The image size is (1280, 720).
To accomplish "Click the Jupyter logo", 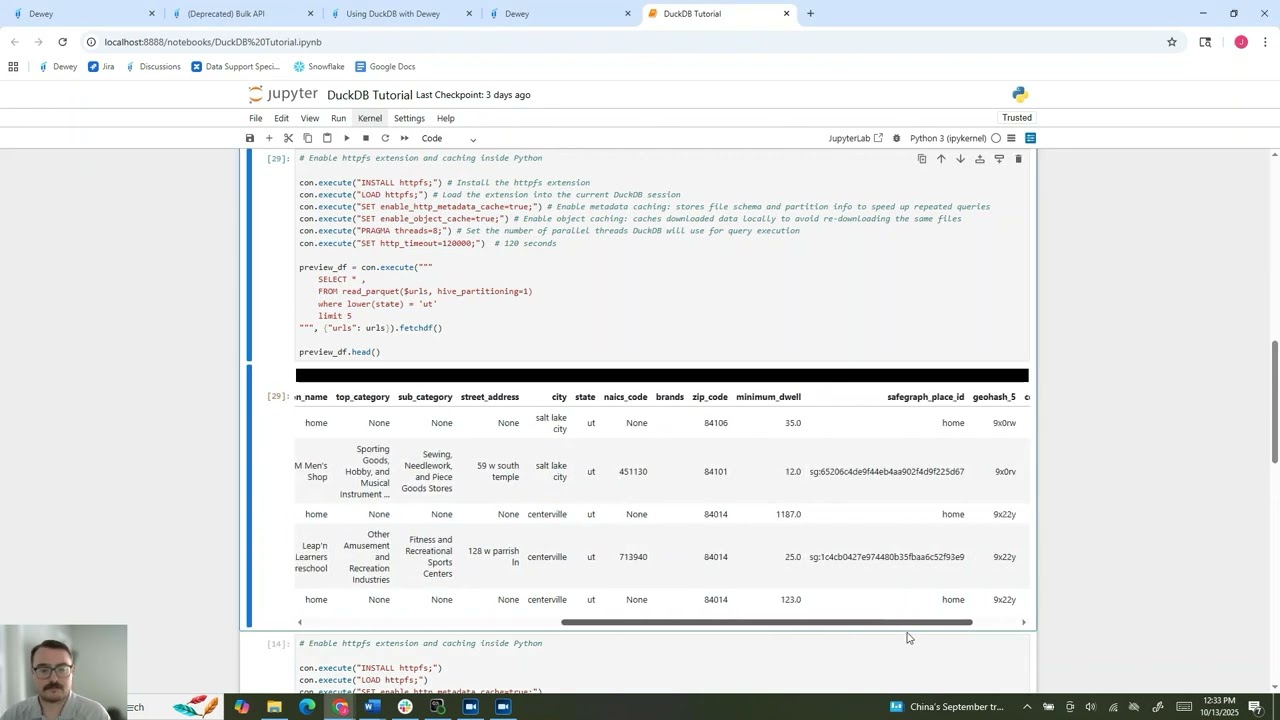I will click(283, 94).
